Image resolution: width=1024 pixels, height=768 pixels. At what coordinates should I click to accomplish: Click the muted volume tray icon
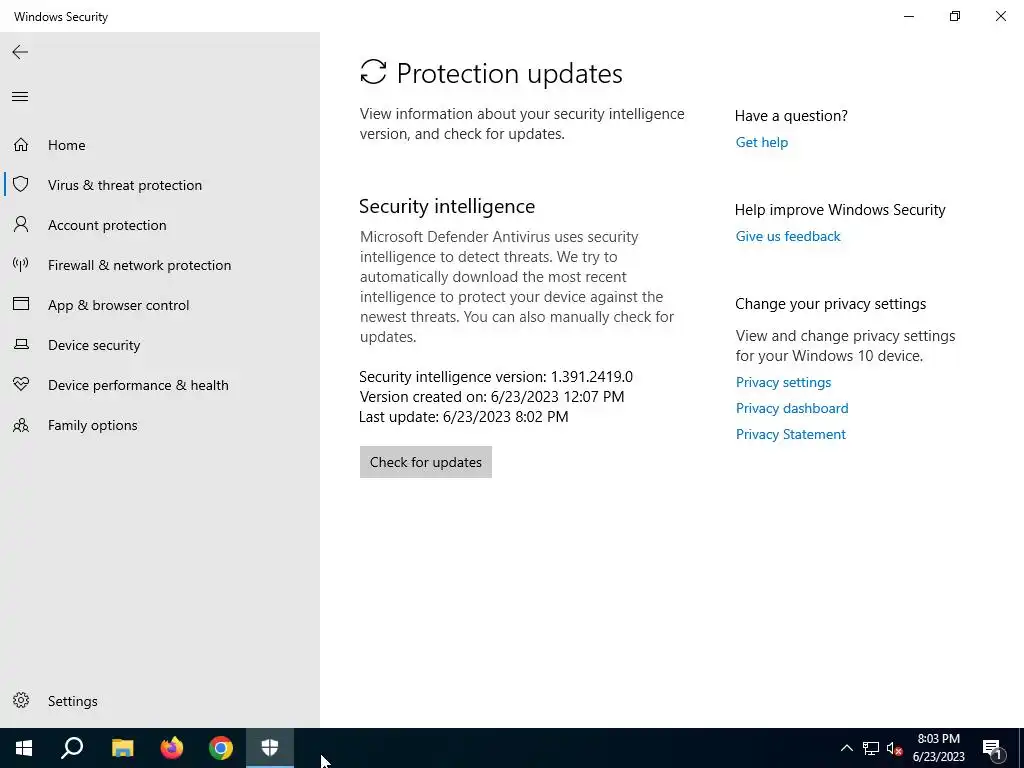(894, 748)
